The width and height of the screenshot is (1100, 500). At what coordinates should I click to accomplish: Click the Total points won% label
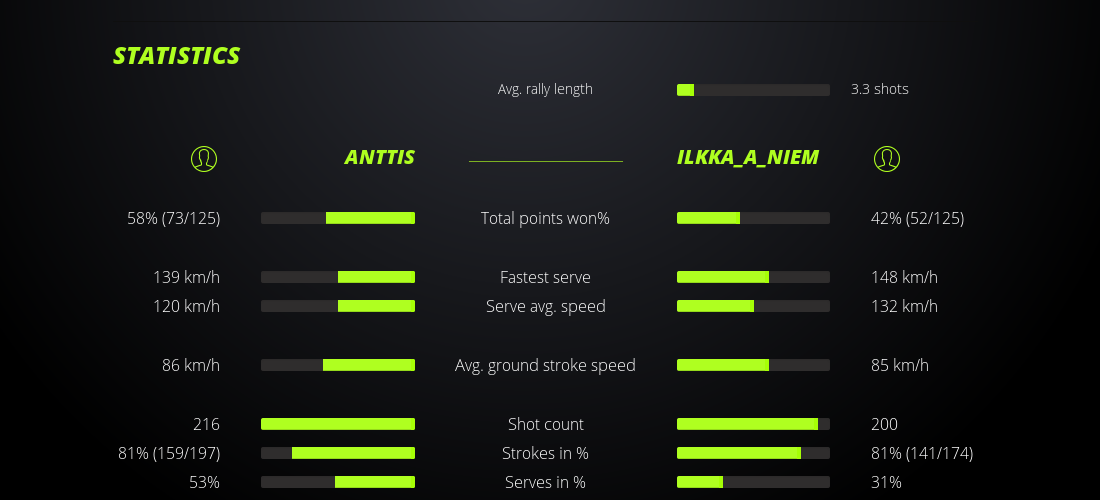point(545,218)
